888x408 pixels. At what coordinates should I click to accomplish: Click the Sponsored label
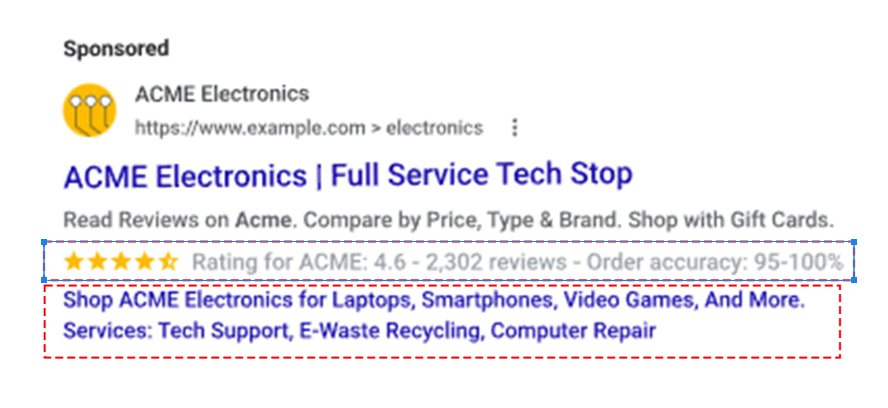click(x=116, y=48)
